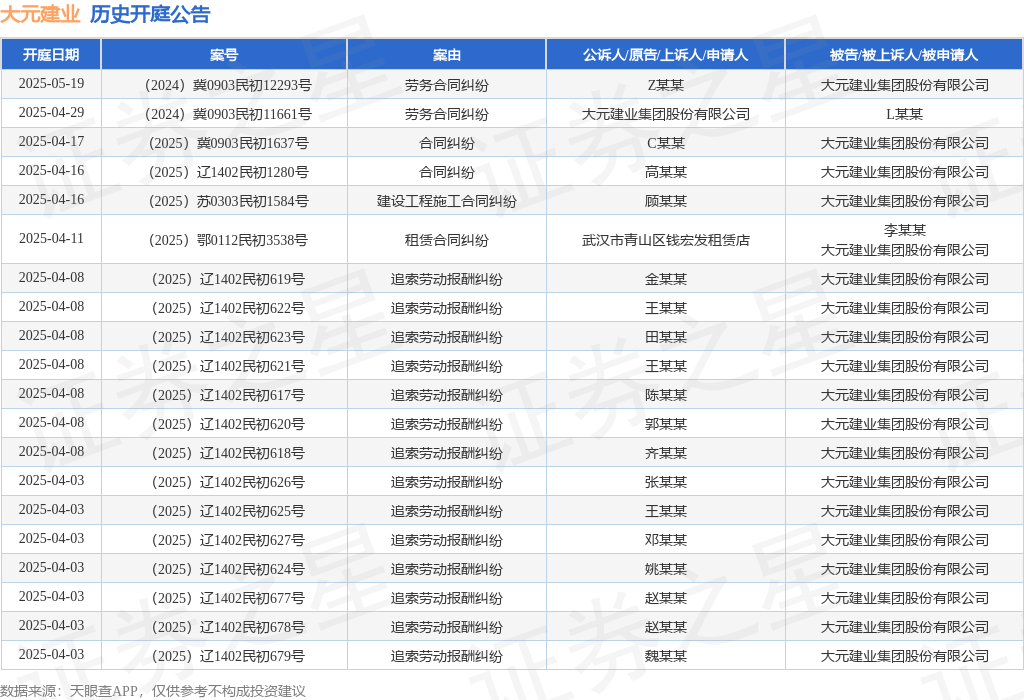Image resolution: width=1024 pixels, height=700 pixels.
Task: Click plaintiff cell 顾某某
Action: pos(665,201)
